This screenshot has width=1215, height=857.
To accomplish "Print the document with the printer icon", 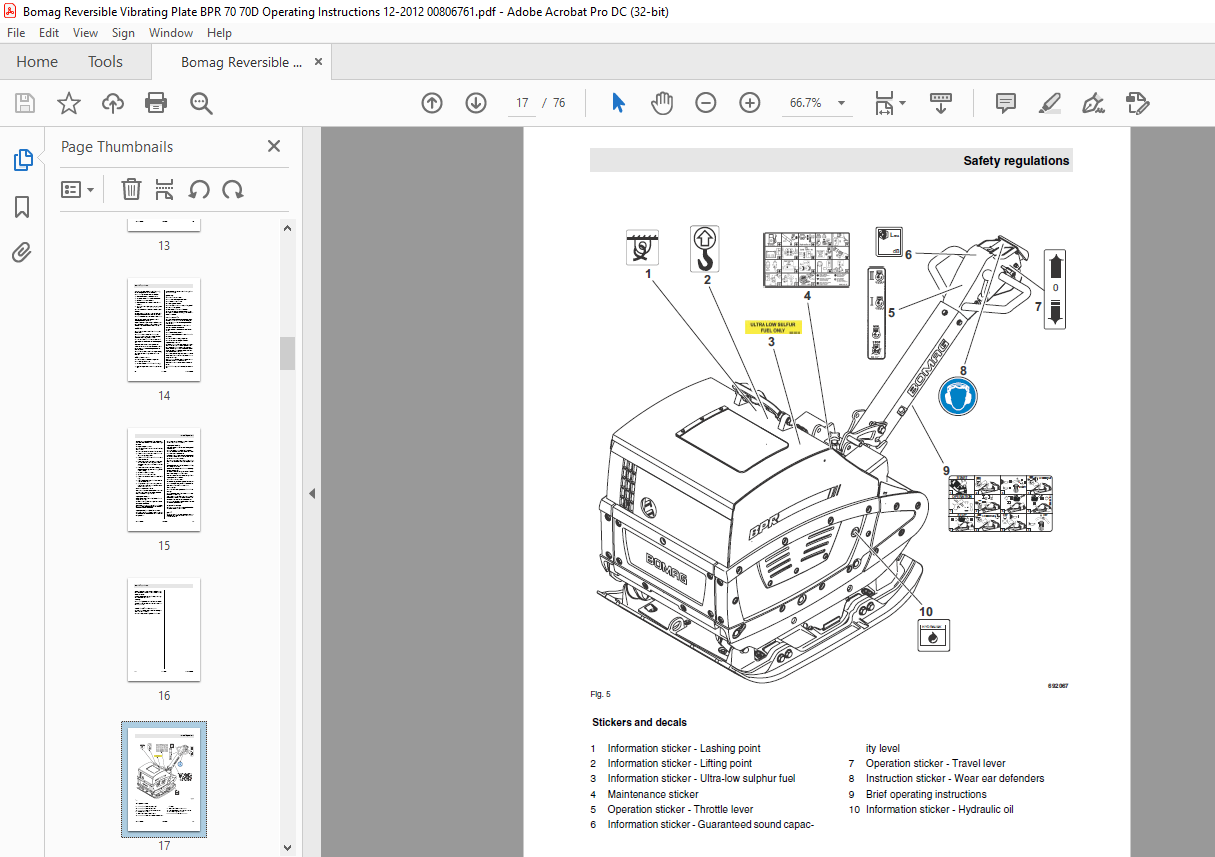I will pos(156,103).
